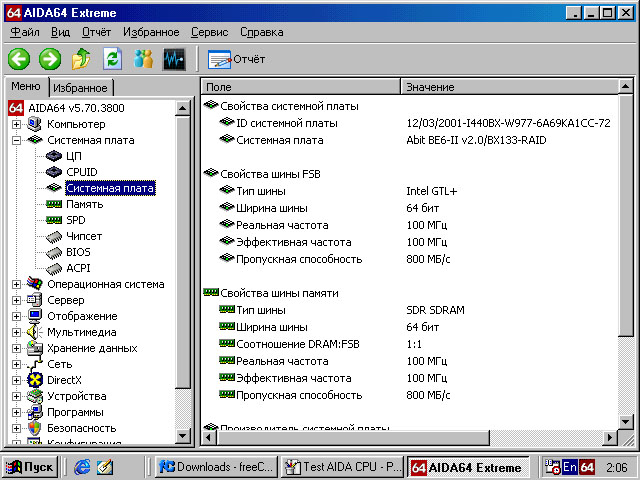Click the Соотношение DRAM:FSB row

[x=410, y=344]
